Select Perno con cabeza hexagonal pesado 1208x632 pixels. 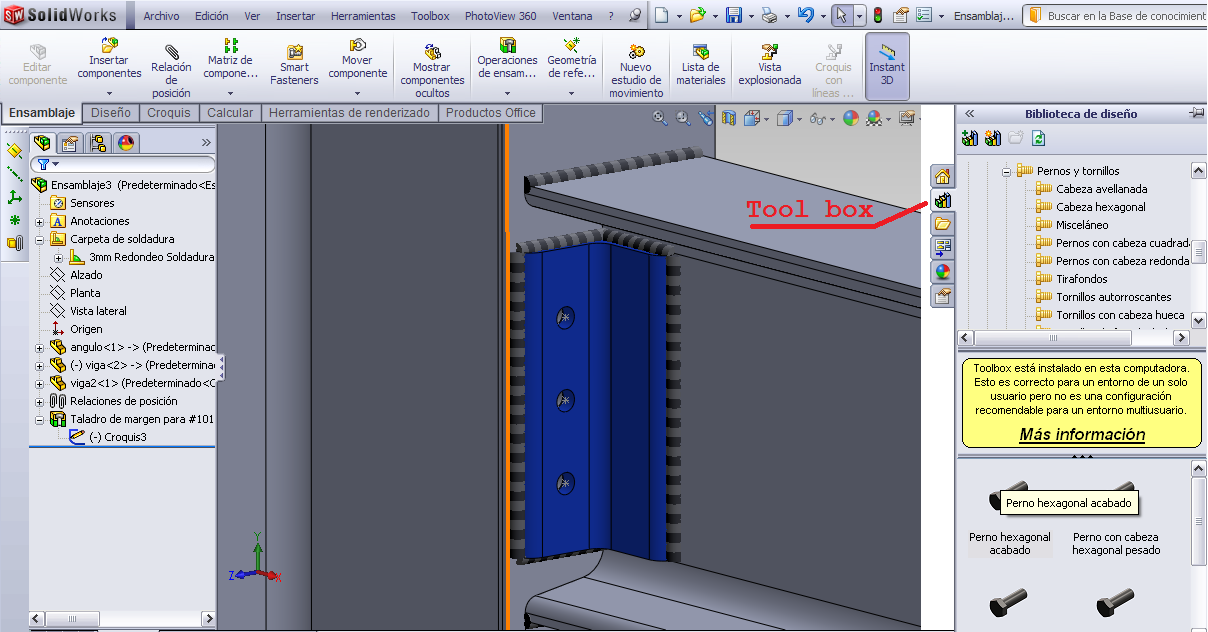point(1116,544)
